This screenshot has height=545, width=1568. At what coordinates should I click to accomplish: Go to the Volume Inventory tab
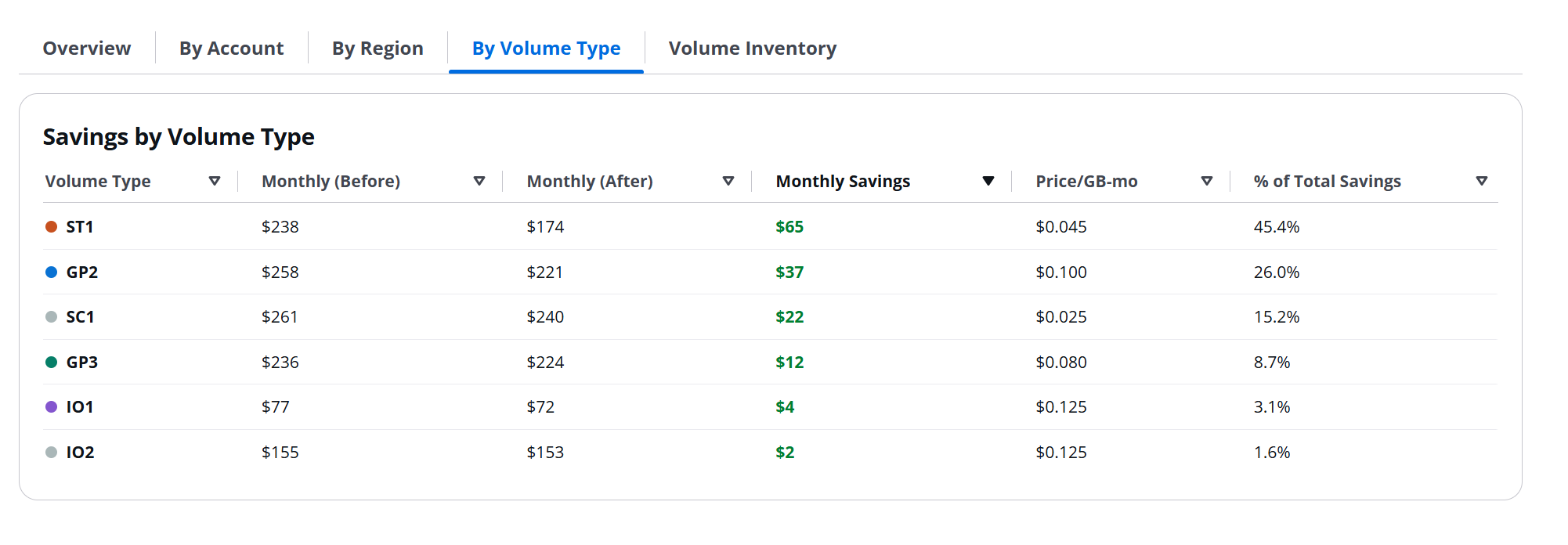coord(753,49)
